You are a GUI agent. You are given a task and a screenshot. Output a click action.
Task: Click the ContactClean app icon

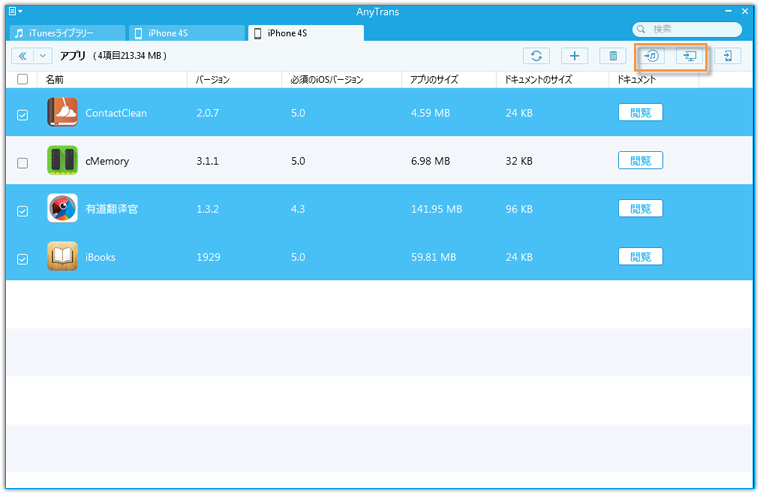(x=62, y=112)
